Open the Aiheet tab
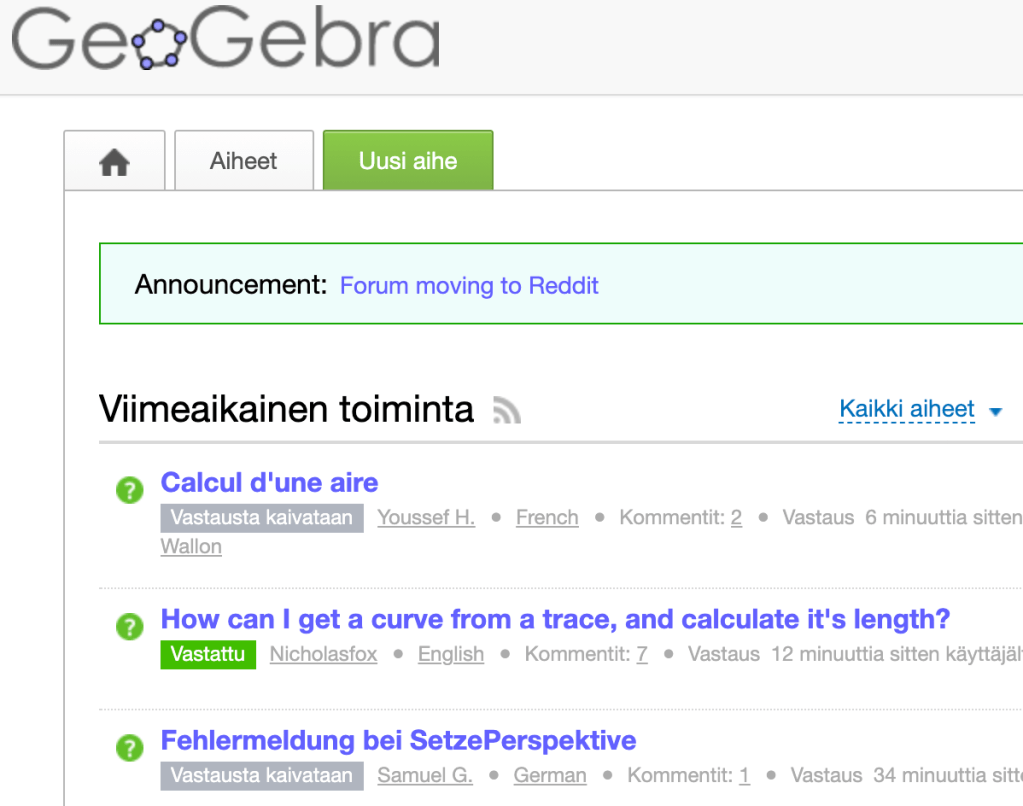 [244, 161]
